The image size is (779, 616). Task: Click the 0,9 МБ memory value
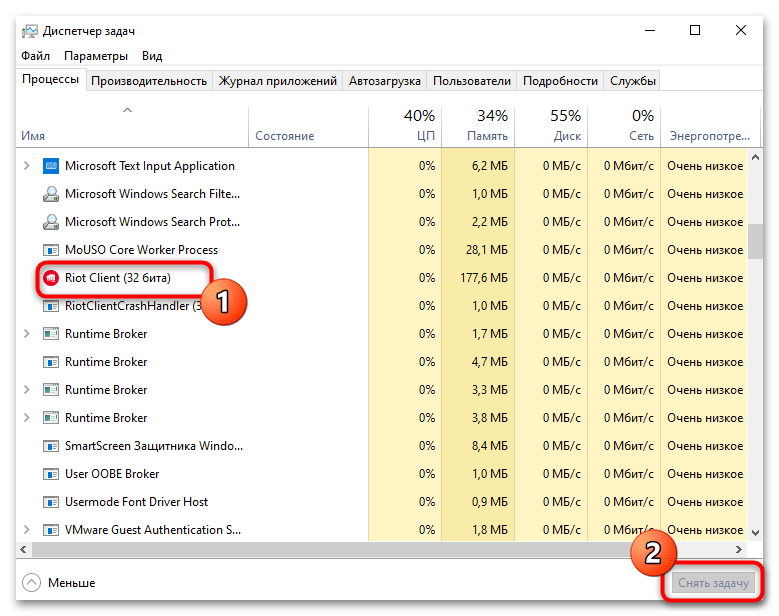pyautogui.click(x=490, y=502)
